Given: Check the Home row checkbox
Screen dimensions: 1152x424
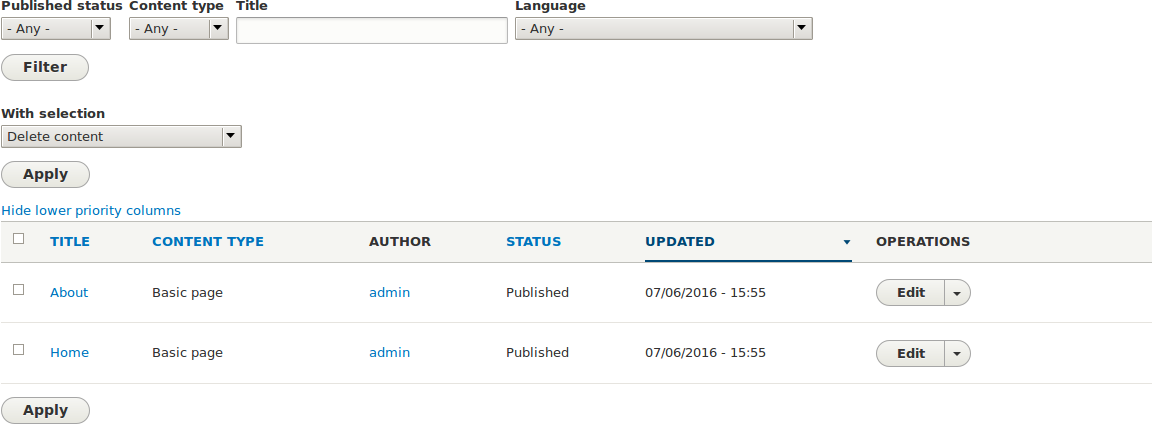Looking at the screenshot, I should pyautogui.click(x=18, y=350).
